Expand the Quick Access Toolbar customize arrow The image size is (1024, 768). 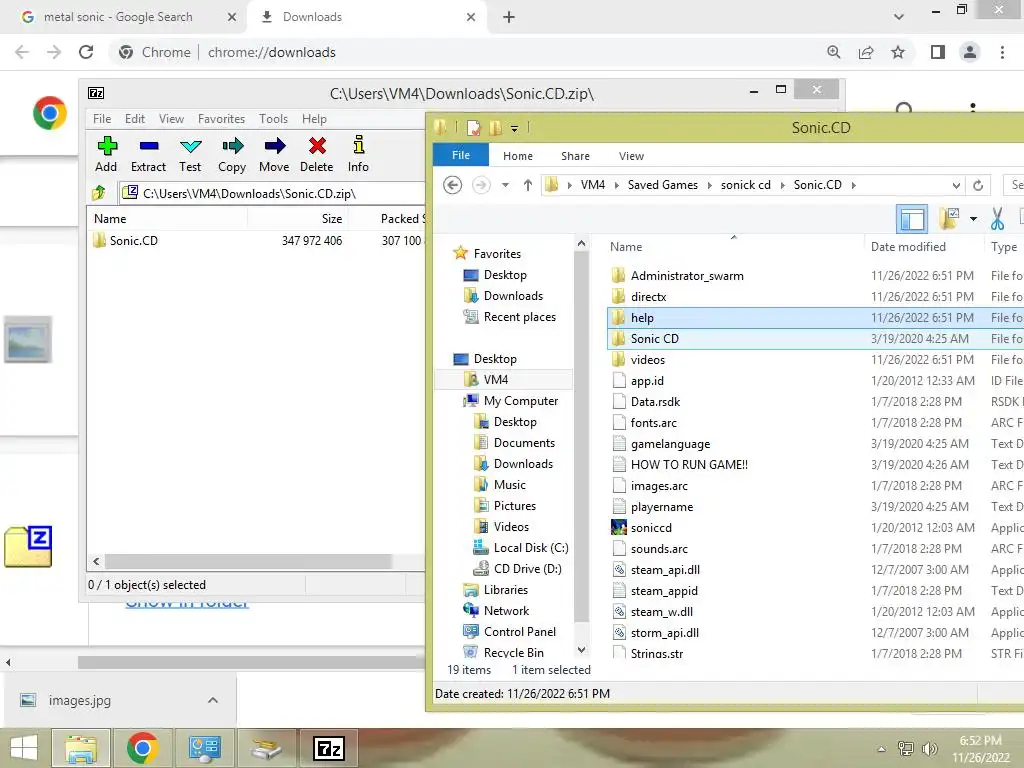(x=515, y=129)
